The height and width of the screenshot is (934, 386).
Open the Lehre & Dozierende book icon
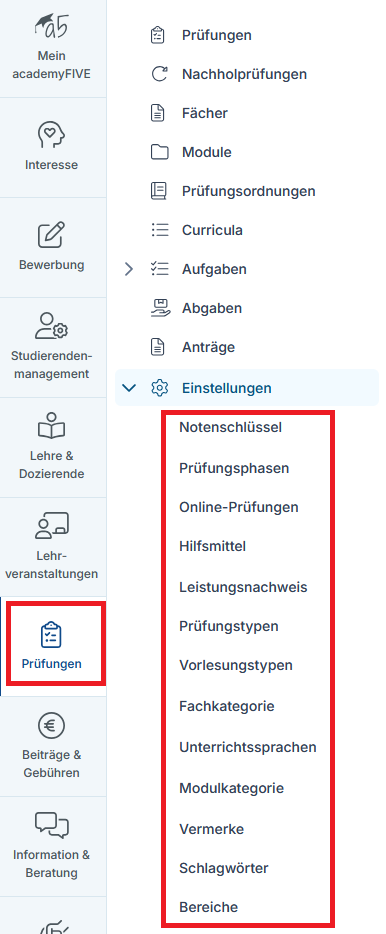click(51, 425)
